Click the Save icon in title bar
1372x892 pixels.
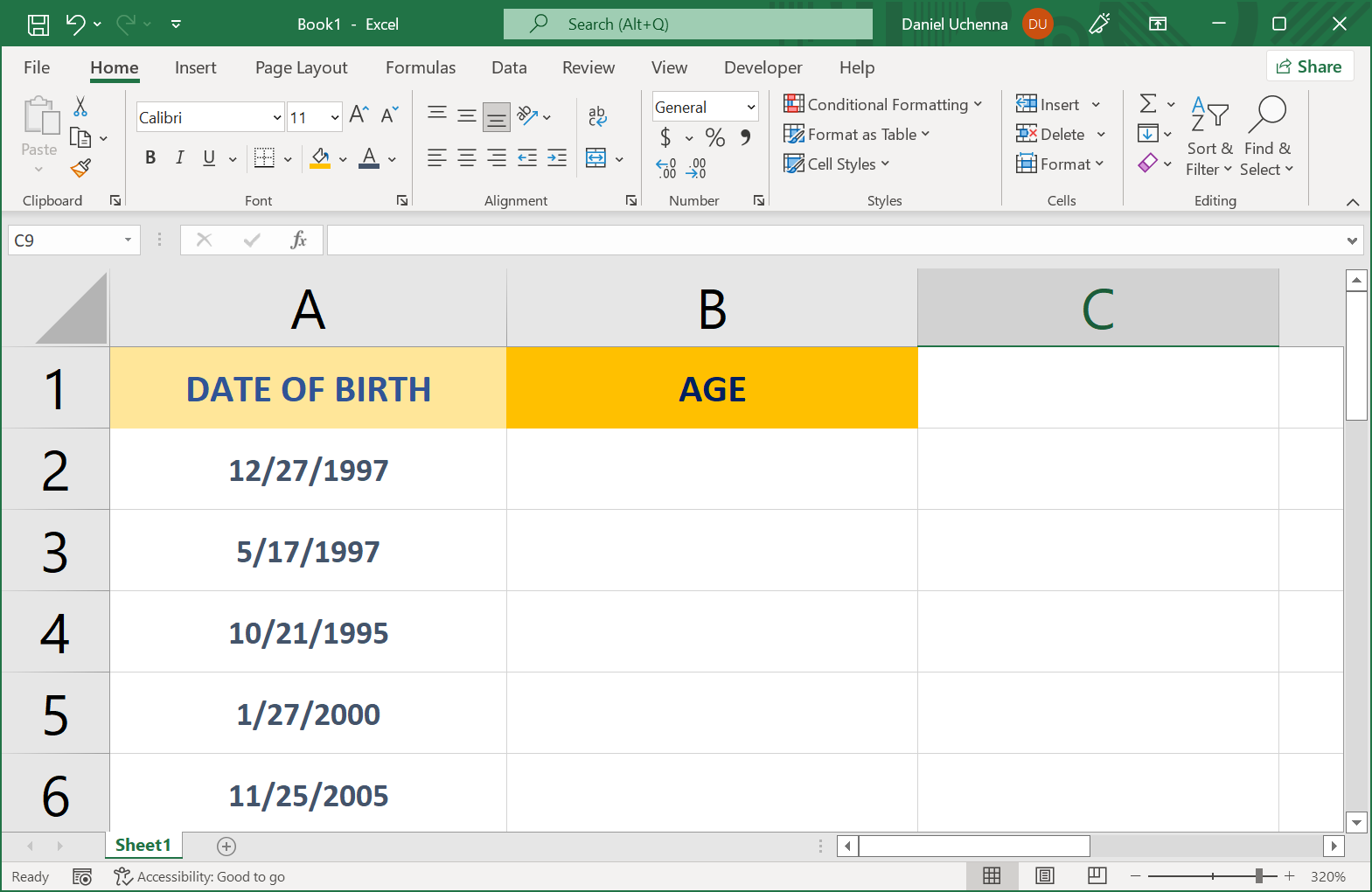(x=38, y=24)
